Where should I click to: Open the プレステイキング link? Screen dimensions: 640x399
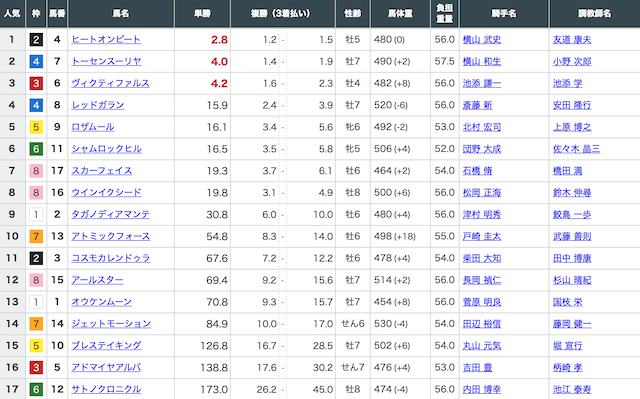click(107, 346)
